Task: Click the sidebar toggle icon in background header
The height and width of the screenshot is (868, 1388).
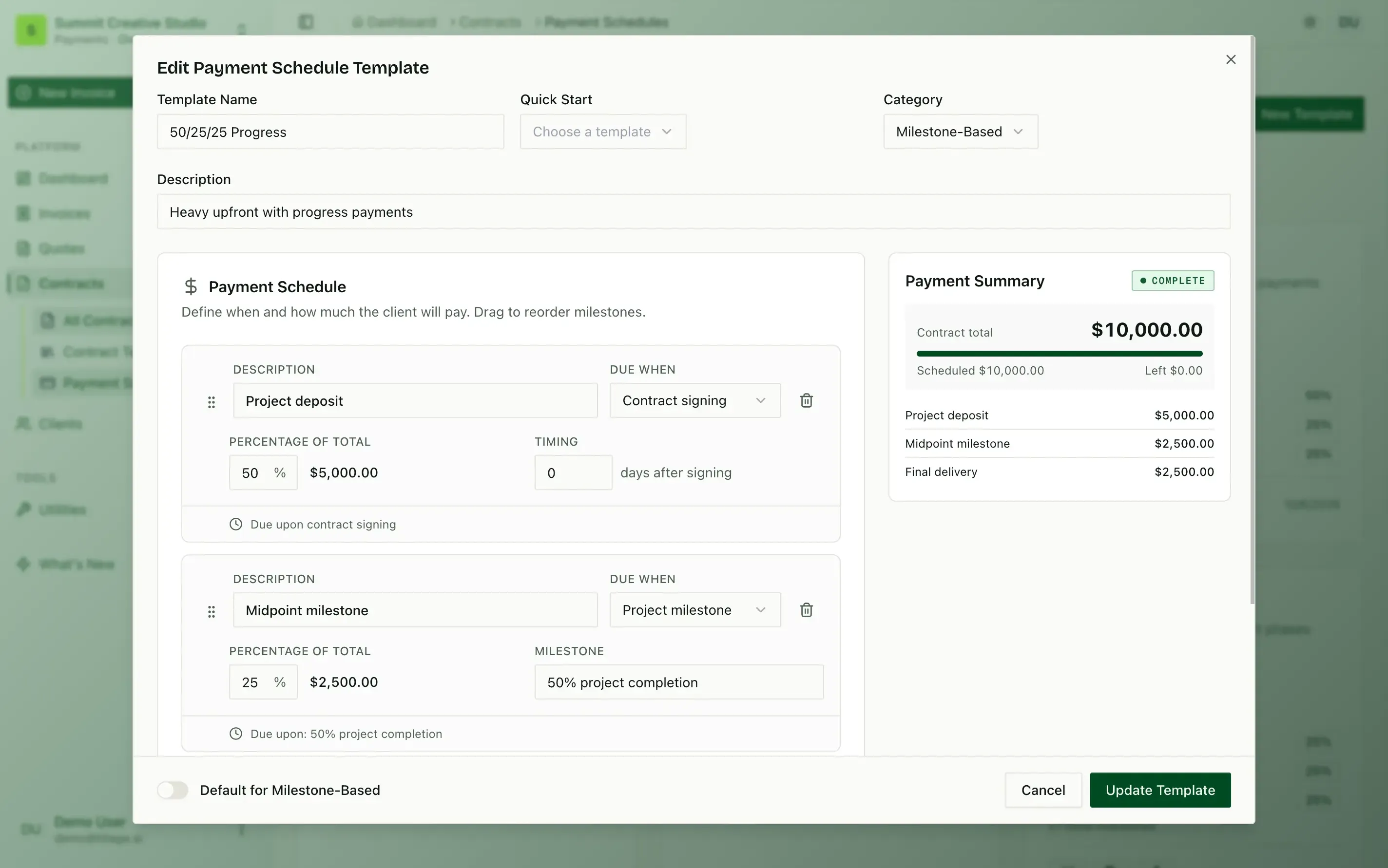Action: [x=306, y=22]
